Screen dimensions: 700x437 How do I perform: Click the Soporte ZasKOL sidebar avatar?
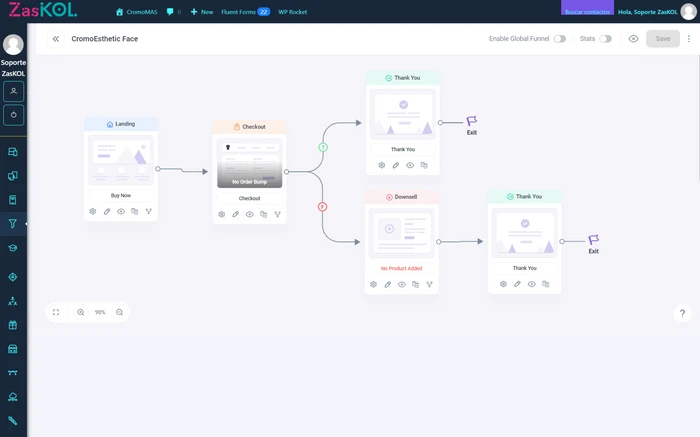(x=13, y=44)
